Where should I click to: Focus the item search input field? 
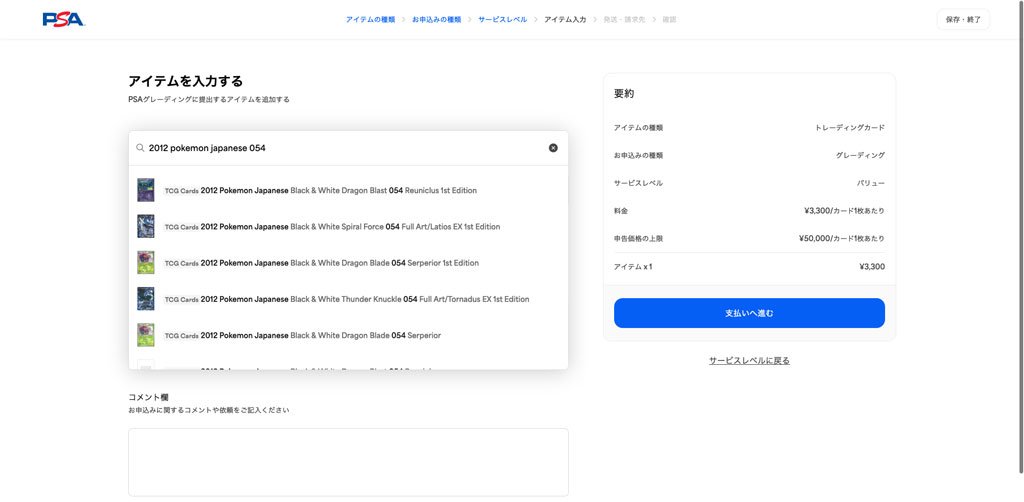coord(346,148)
